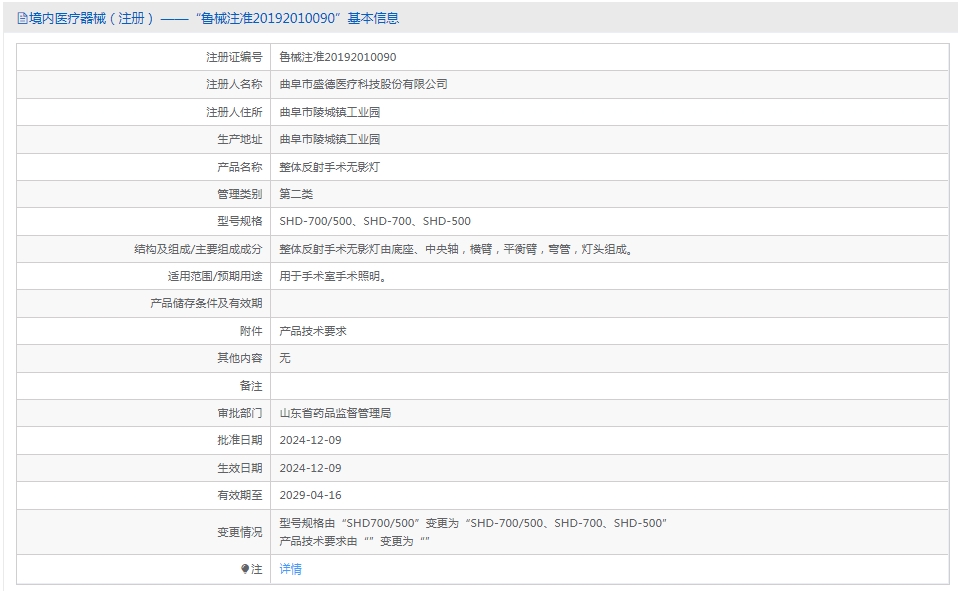Click the 变更情况 label
This screenshot has width=958, height=591.
click(240, 532)
